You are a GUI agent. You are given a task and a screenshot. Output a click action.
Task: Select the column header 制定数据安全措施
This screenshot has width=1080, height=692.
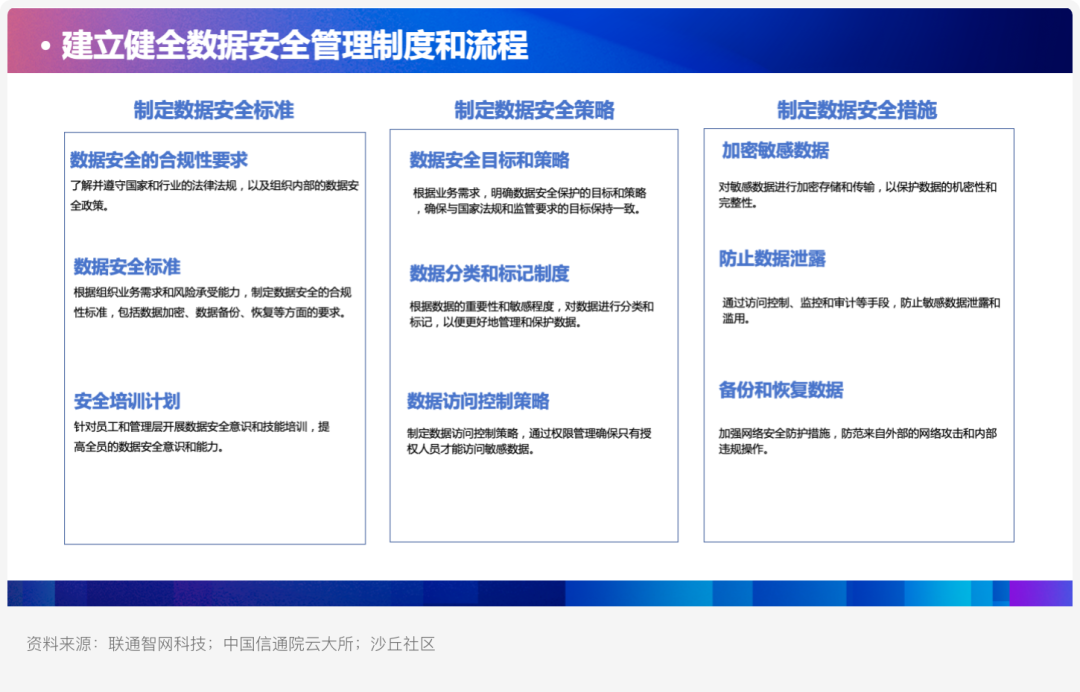tap(857, 110)
